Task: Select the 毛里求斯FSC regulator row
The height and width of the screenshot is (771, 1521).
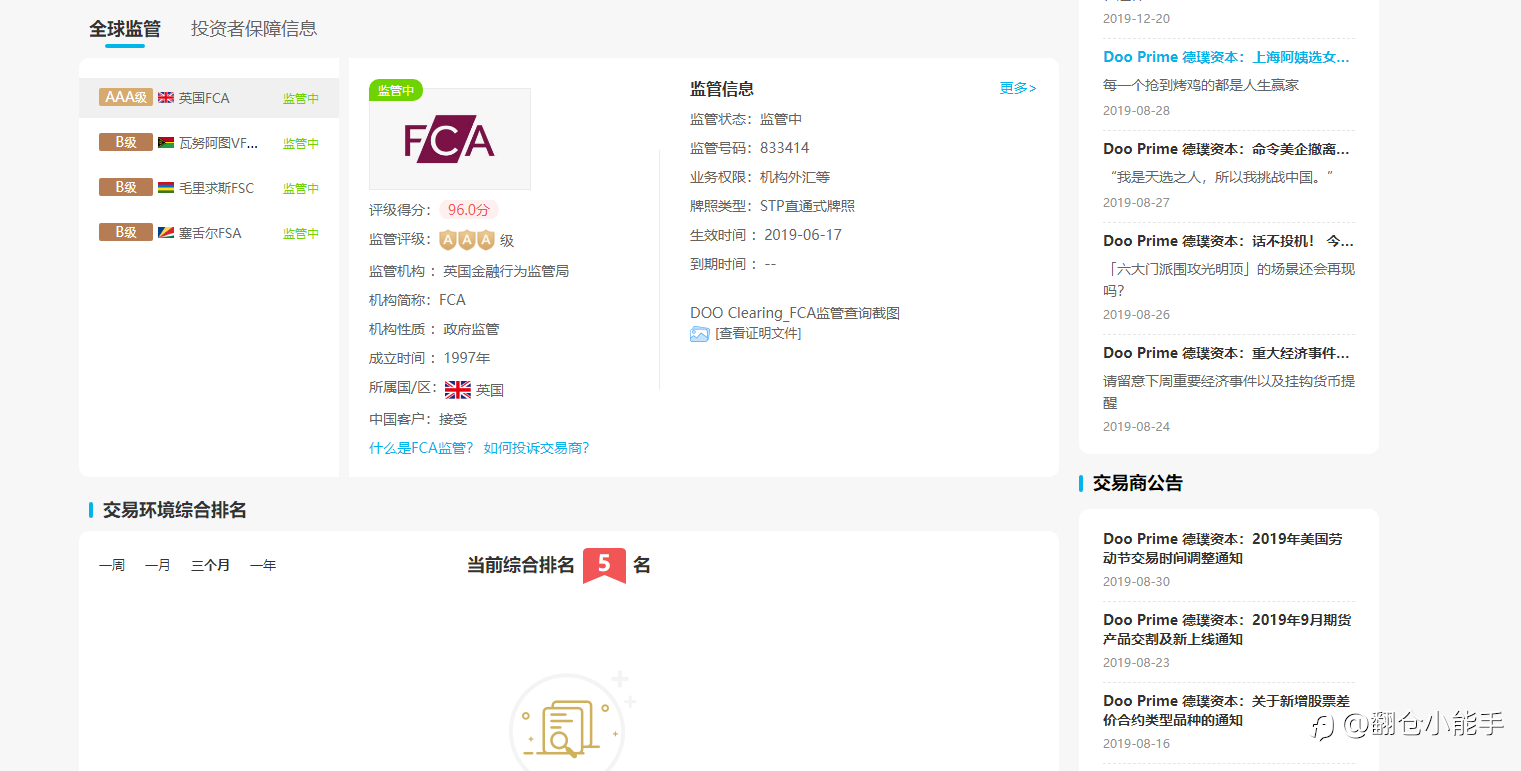Action: 209,188
